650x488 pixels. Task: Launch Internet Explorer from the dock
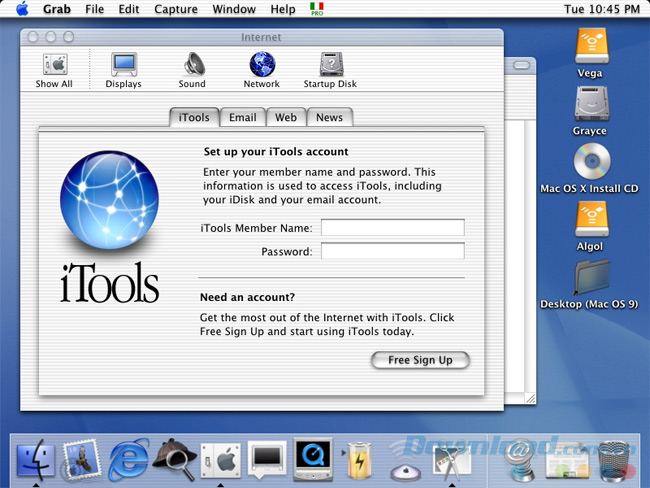click(x=129, y=459)
